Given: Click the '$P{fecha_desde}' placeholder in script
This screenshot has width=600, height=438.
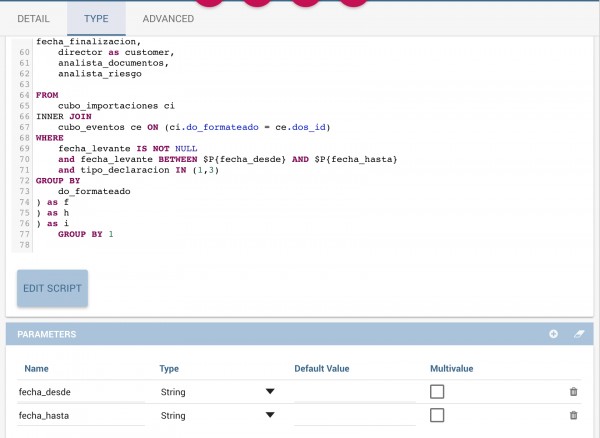Looking at the screenshot, I should click(x=245, y=159).
